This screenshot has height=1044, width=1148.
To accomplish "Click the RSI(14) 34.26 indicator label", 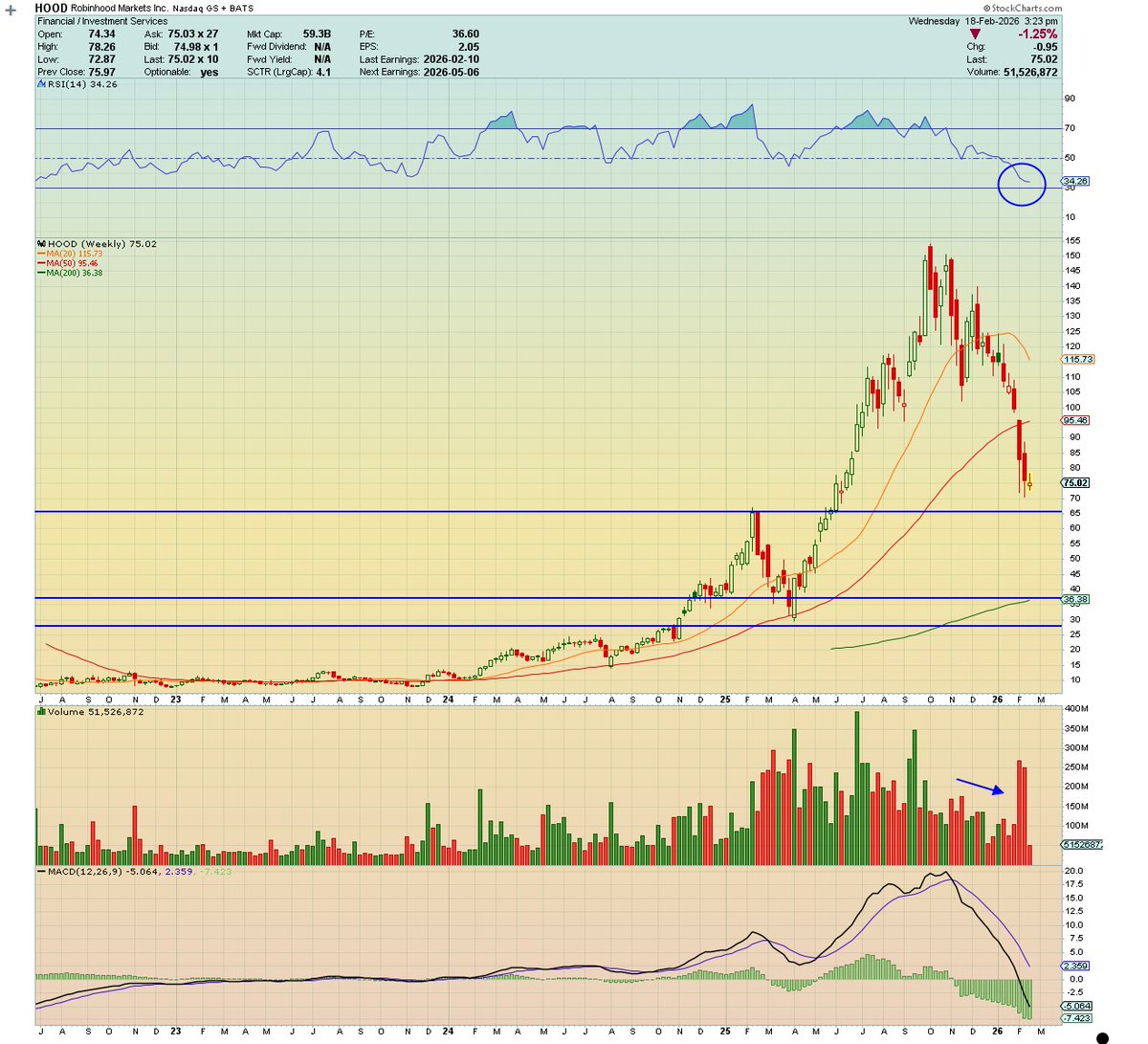I will pyautogui.click(x=80, y=84).
